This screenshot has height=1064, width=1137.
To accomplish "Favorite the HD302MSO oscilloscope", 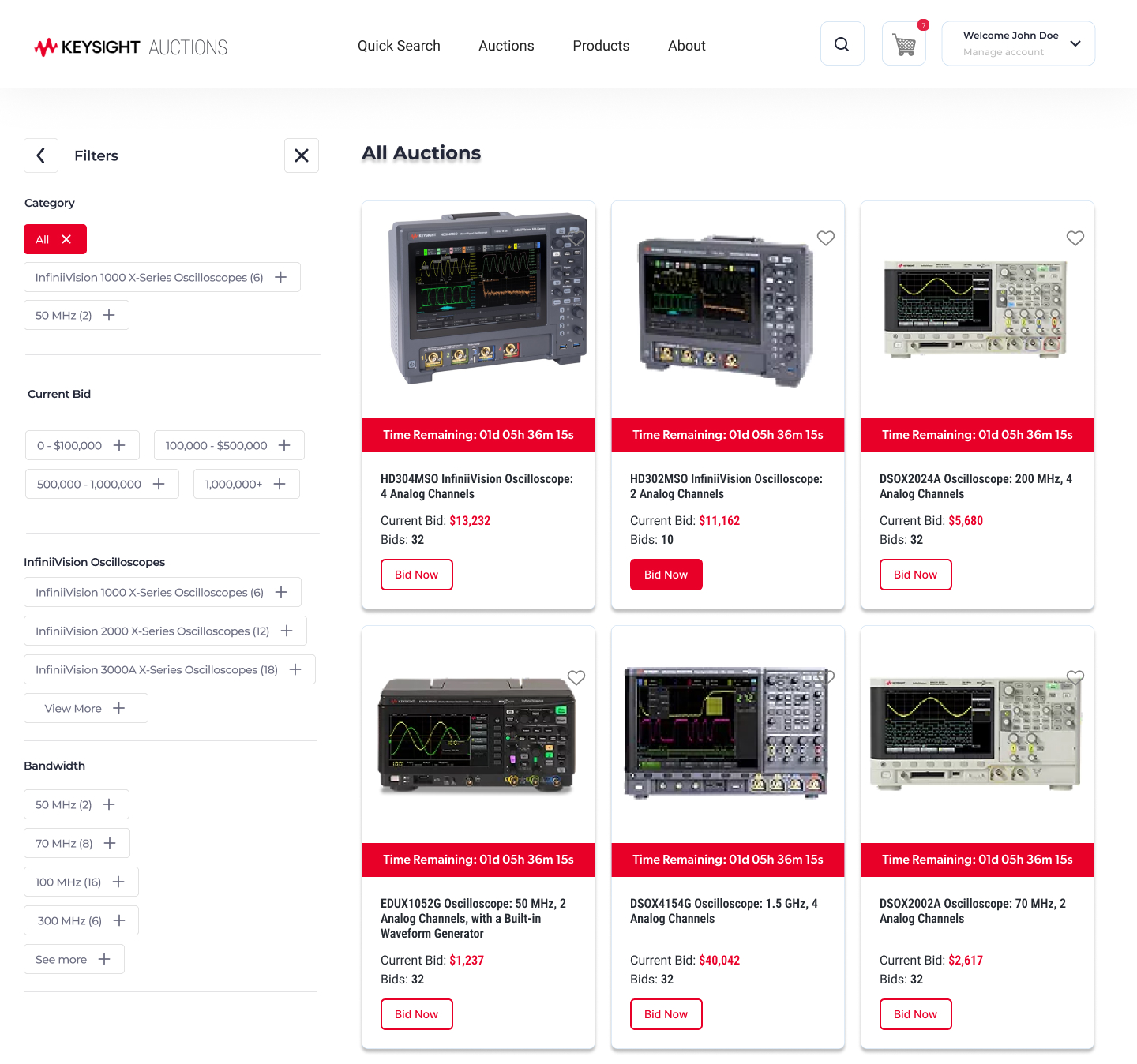I will (x=826, y=238).
